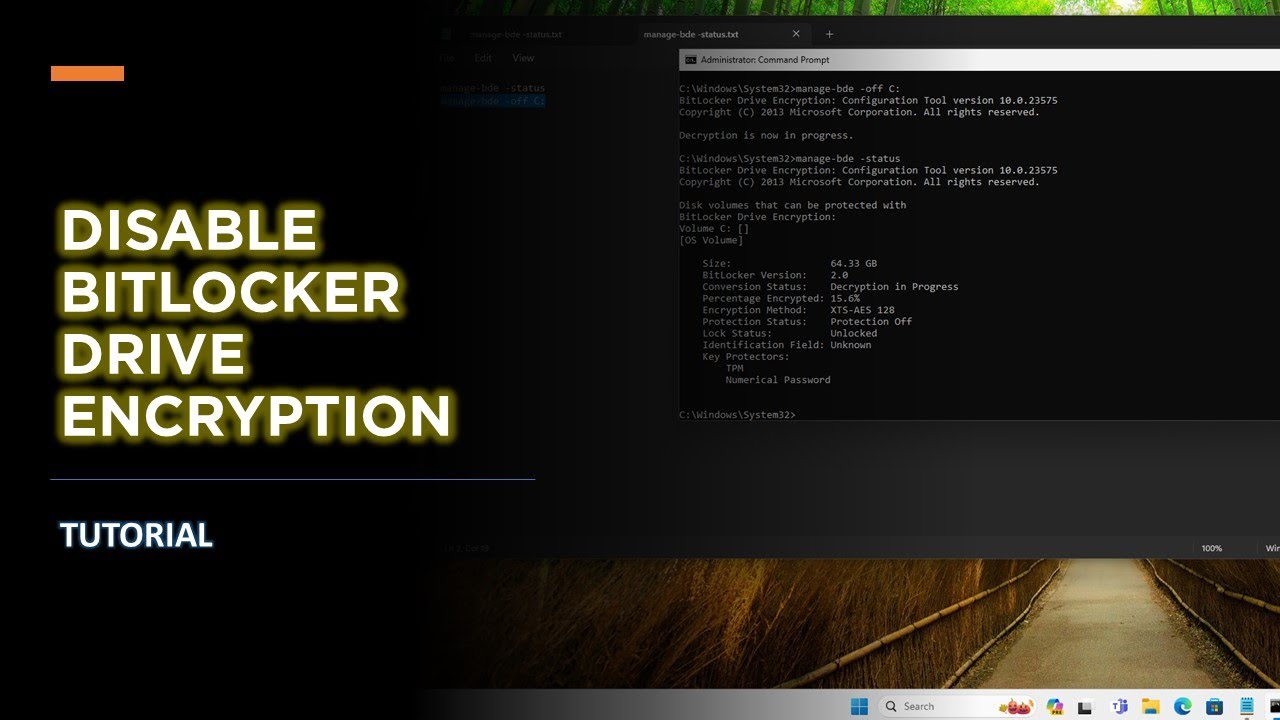
Task: Open Copilot from the taskbar
Action: click(x=1054, y=706)
